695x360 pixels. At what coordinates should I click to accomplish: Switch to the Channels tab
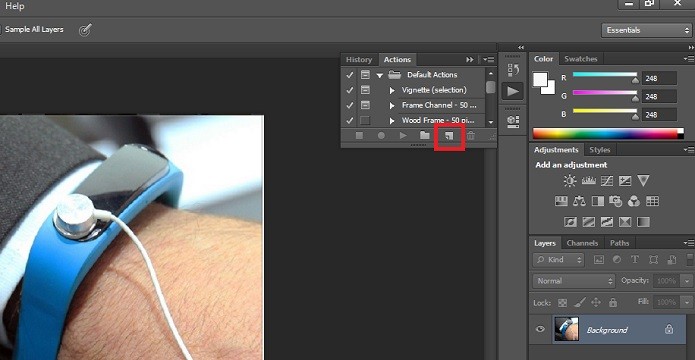click(582, 243)
